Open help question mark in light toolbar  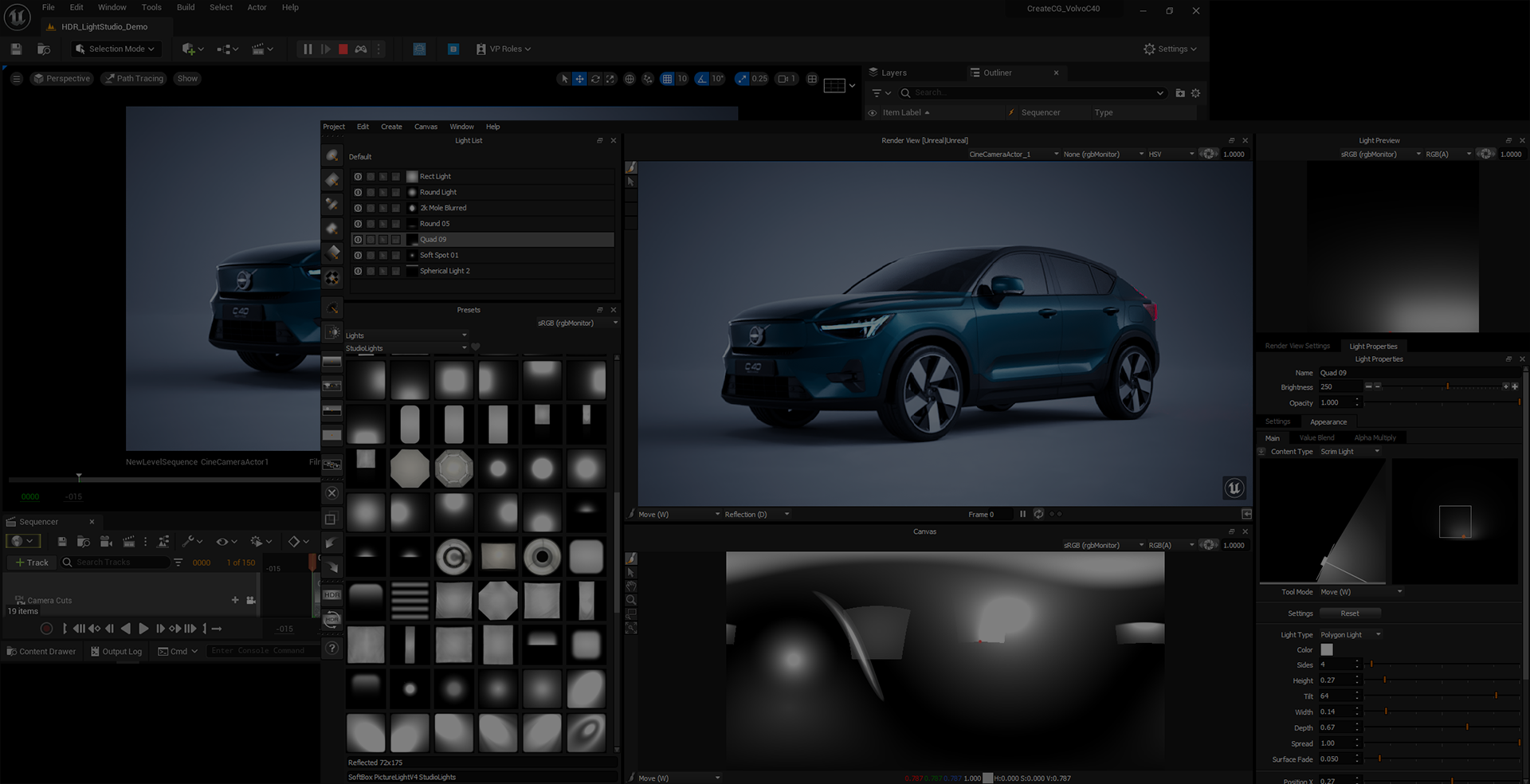coord(332,649)
